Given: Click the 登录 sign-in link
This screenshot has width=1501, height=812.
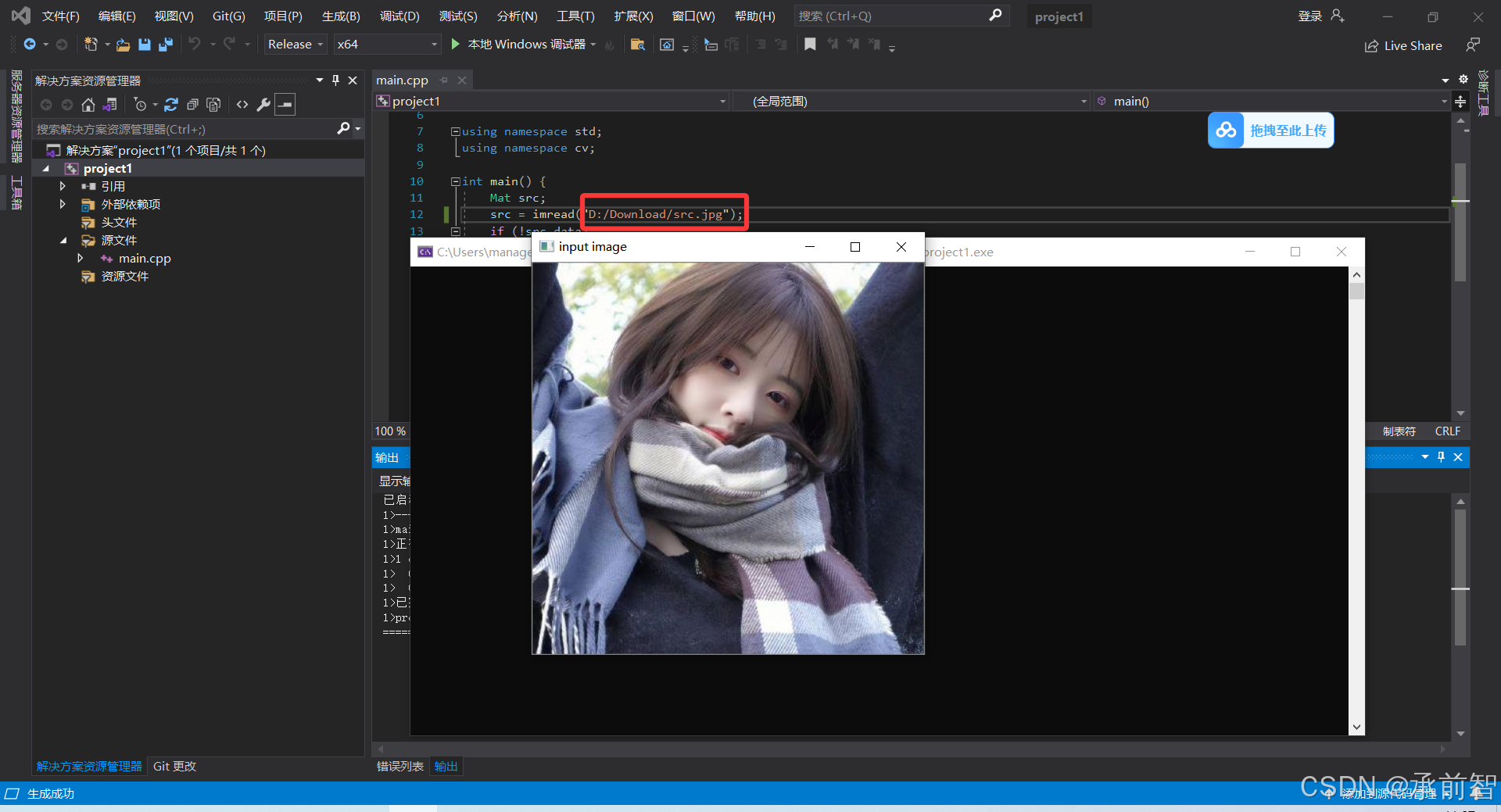Looking at the screenshot, I should click(1309, 16).
